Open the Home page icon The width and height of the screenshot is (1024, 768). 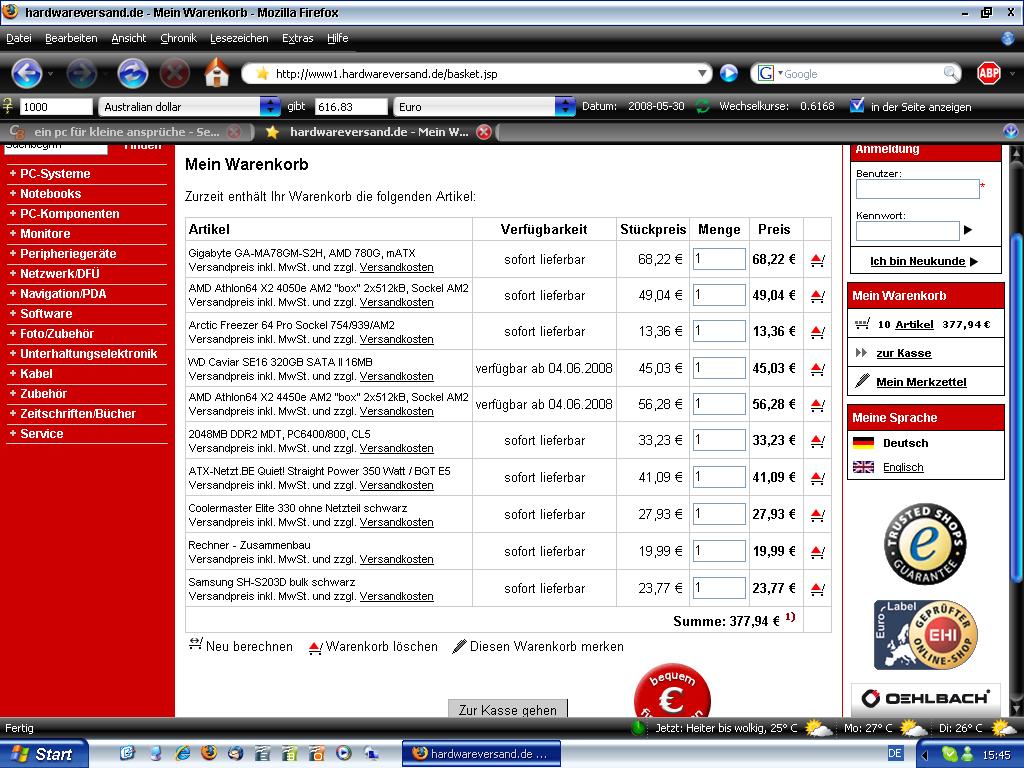217,72
